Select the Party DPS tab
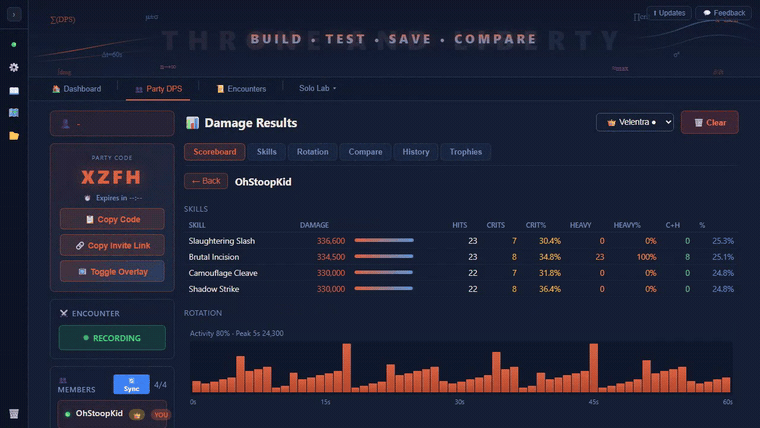Viewport: 760px width, 428px height. pos(158,89)
